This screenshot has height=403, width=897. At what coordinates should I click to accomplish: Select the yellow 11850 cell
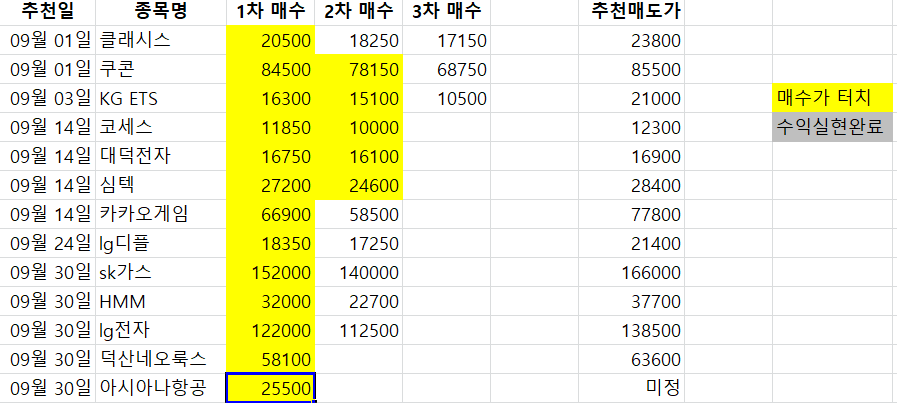point(271,127)
